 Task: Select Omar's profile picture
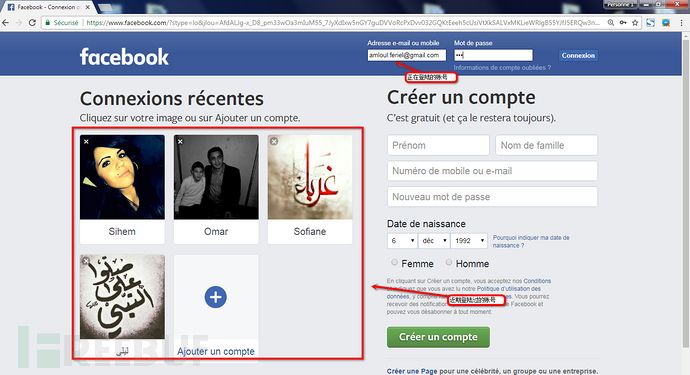click(x=216, y=177)
